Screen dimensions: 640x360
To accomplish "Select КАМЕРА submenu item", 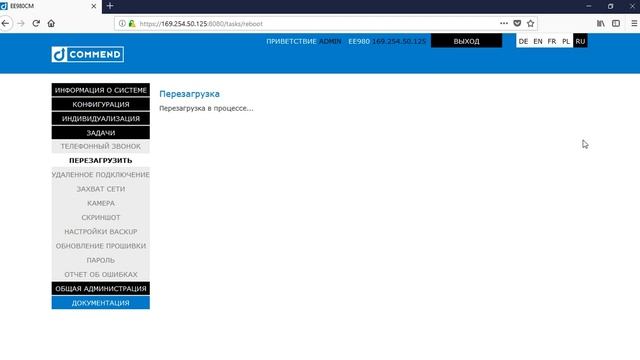I will [x=101, y=203].
